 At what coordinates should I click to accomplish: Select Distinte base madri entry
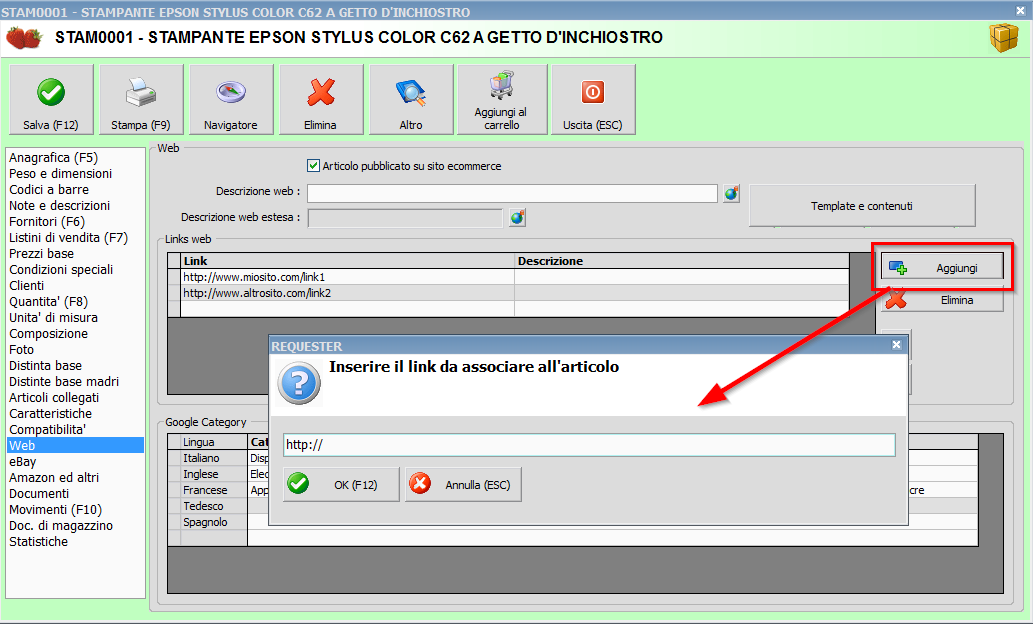click(x=64, y=382)
